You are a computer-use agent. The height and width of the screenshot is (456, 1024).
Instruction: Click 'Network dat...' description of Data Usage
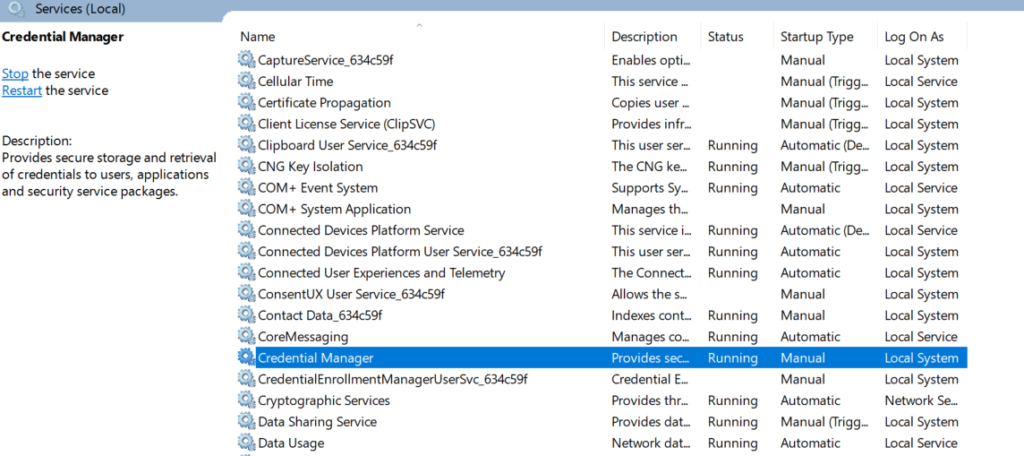pos(650,443)
